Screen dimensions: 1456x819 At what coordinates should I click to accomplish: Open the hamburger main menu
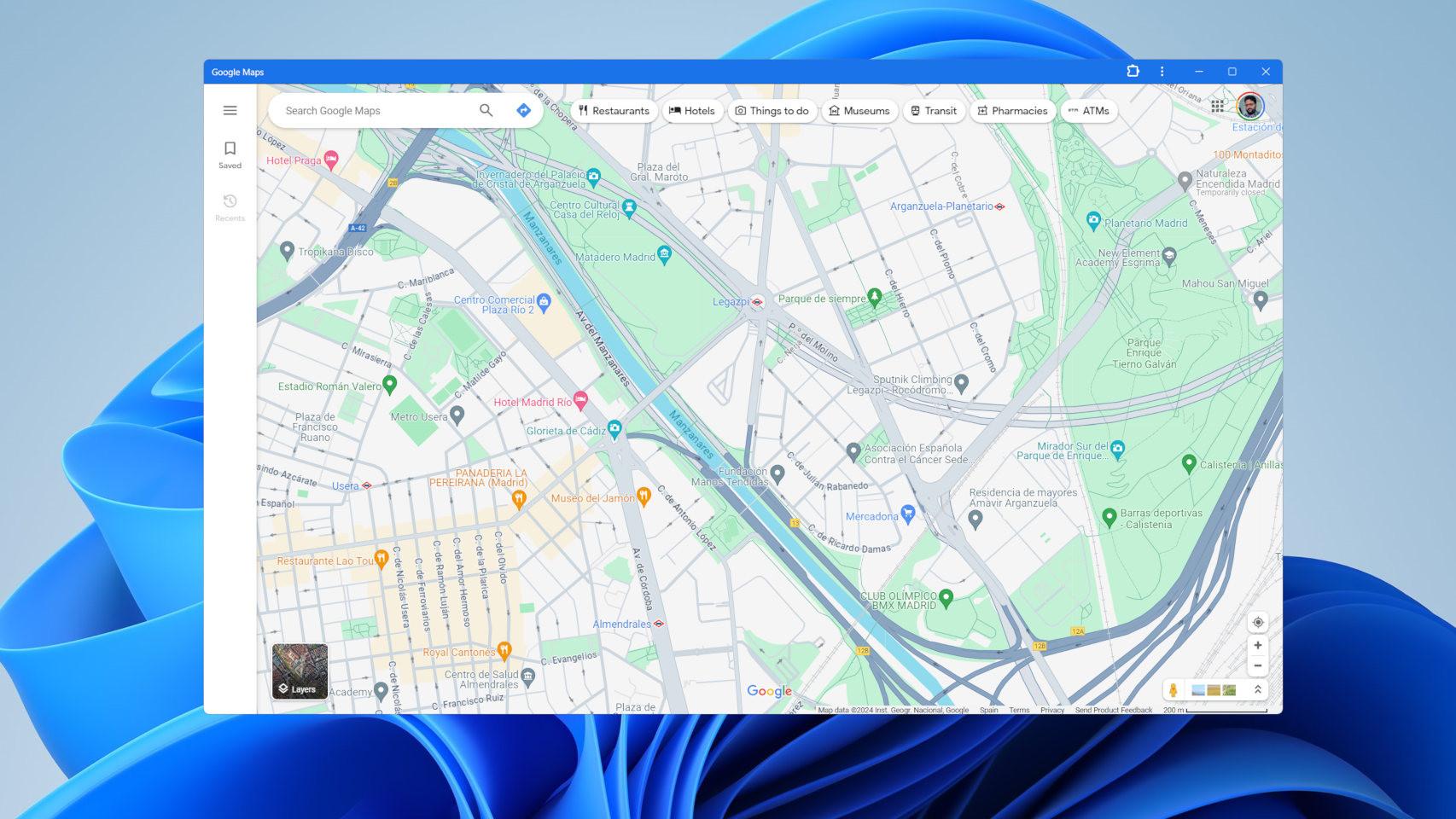(x=230, y=110)
